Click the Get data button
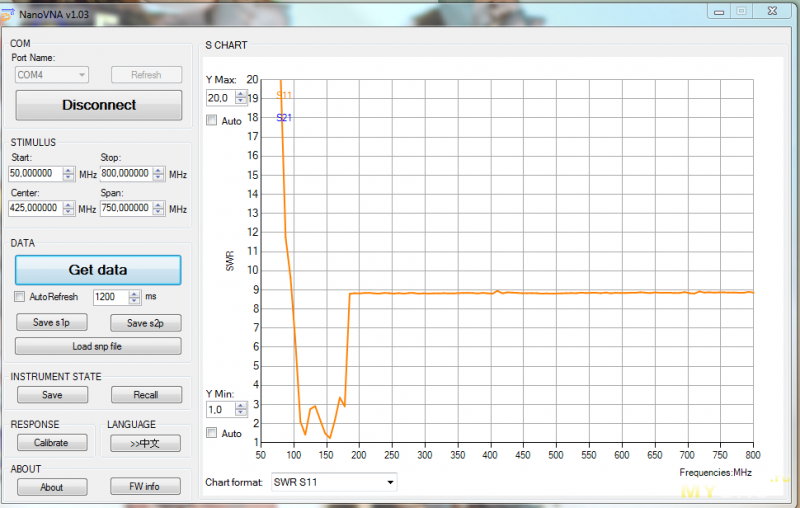Viewport: 800px width, 508px height. 98,270
